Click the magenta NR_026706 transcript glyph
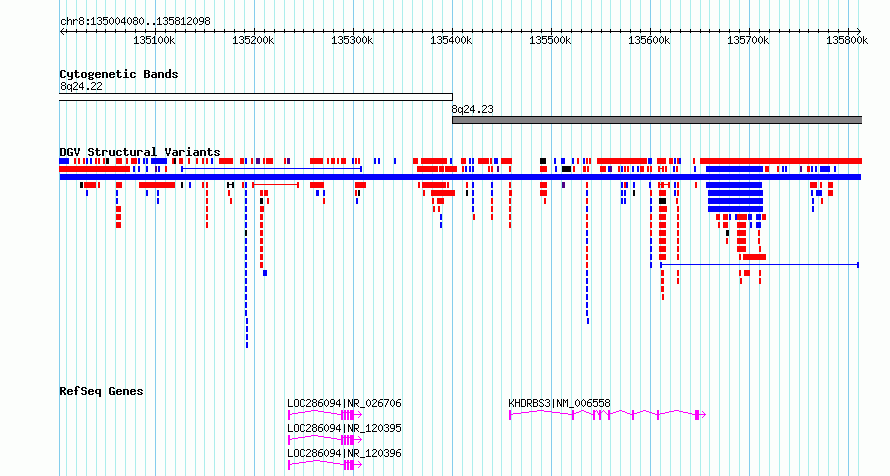The width and height of the screenshot is (890, 476). (x=325, y=415)
